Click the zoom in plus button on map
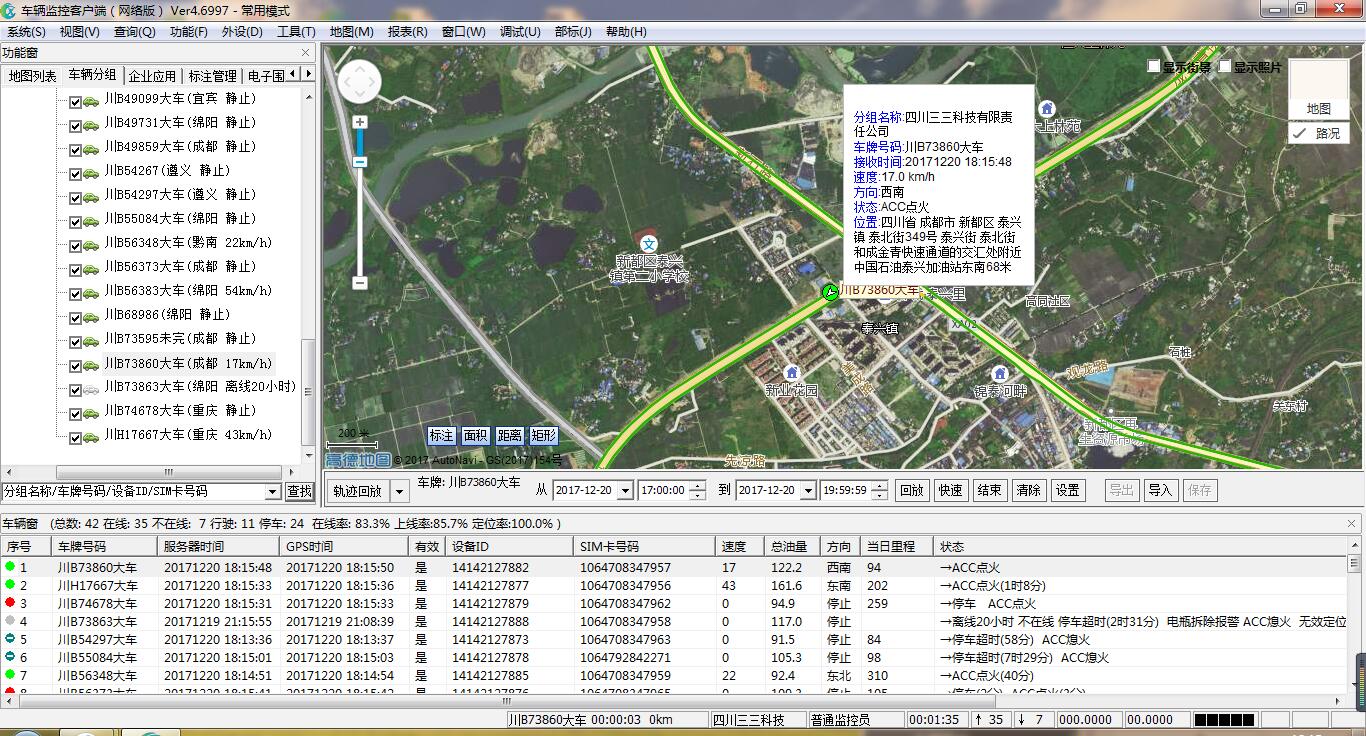Viewport: 1366px width, 736px height. coord(360,122)
